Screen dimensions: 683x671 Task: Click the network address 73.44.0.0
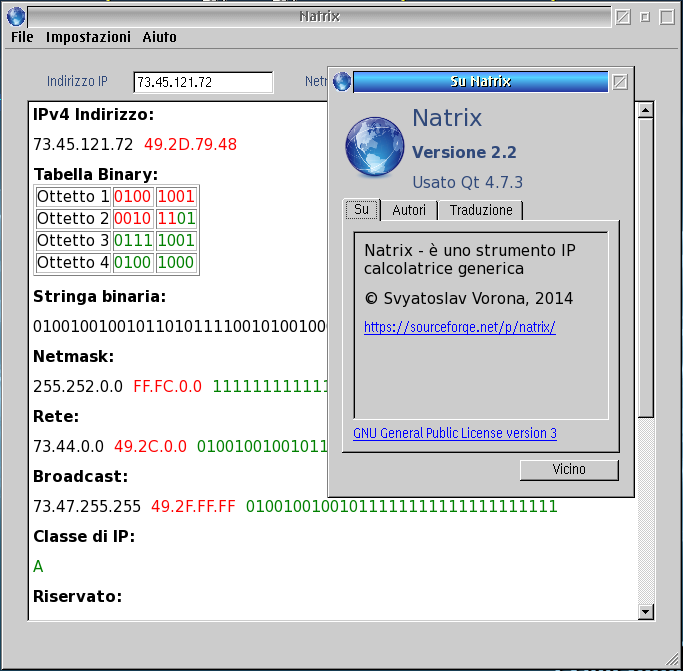(x=68, y=447)
